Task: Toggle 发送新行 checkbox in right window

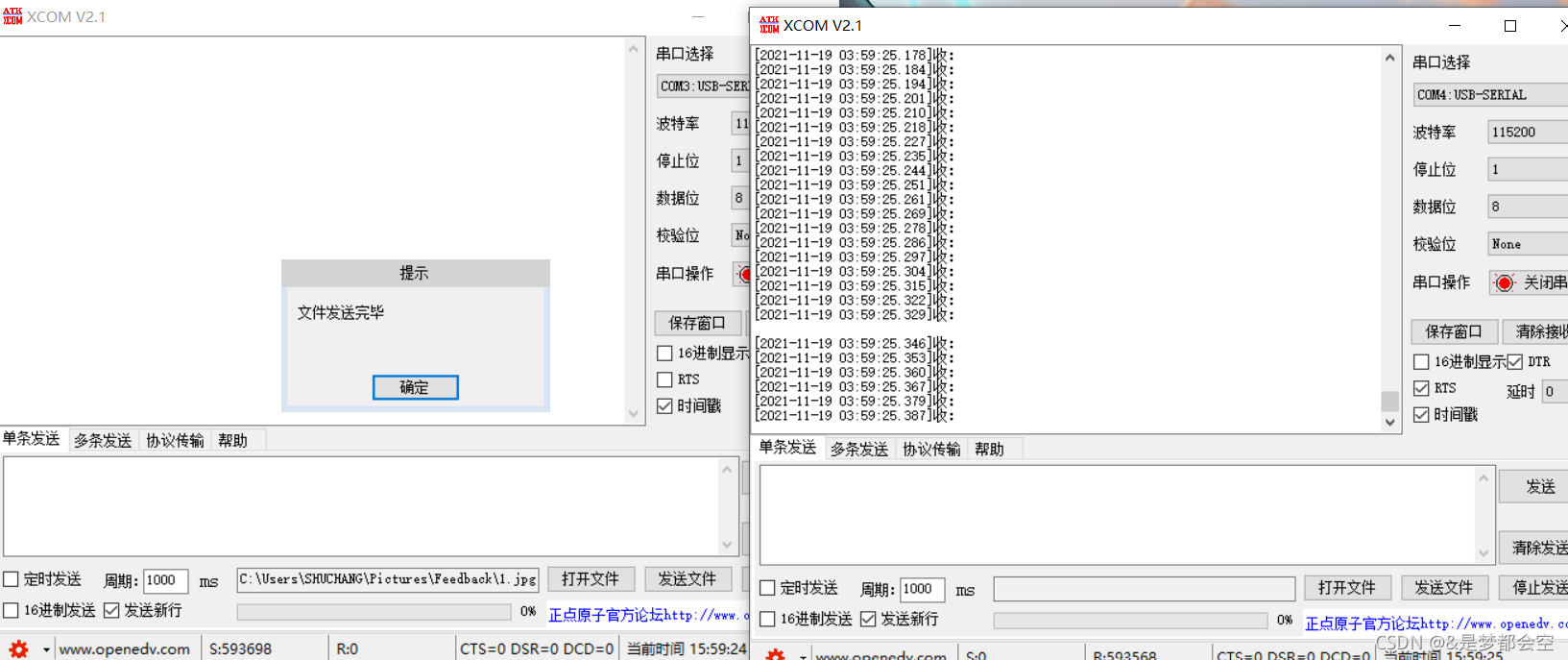Action: click(x=868, y=620)
